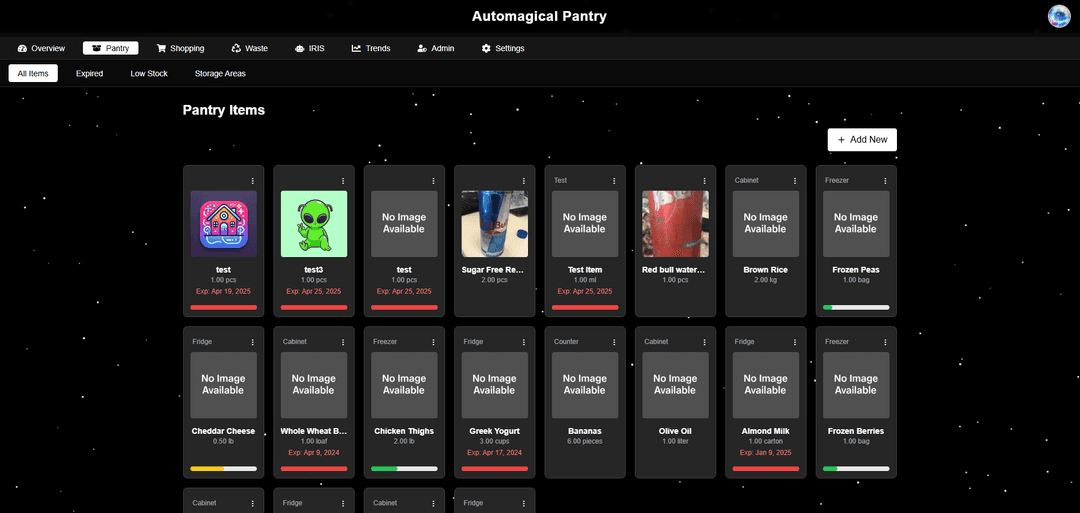Switch to the Low Stock sub-tab
This screenshot has width=1080, height=513.
click(149, 73)
